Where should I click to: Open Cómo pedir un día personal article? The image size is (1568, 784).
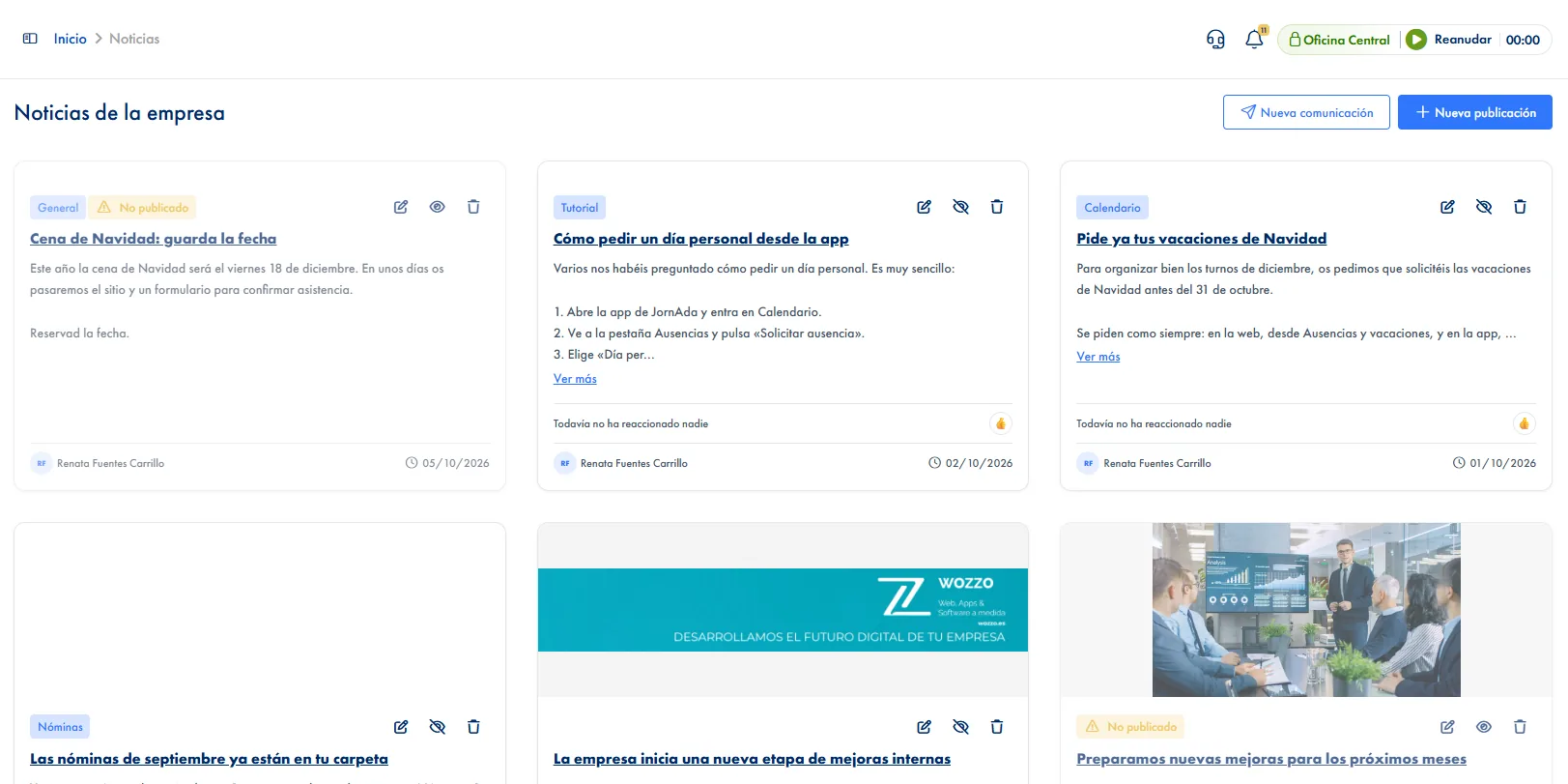coord(700,239)
